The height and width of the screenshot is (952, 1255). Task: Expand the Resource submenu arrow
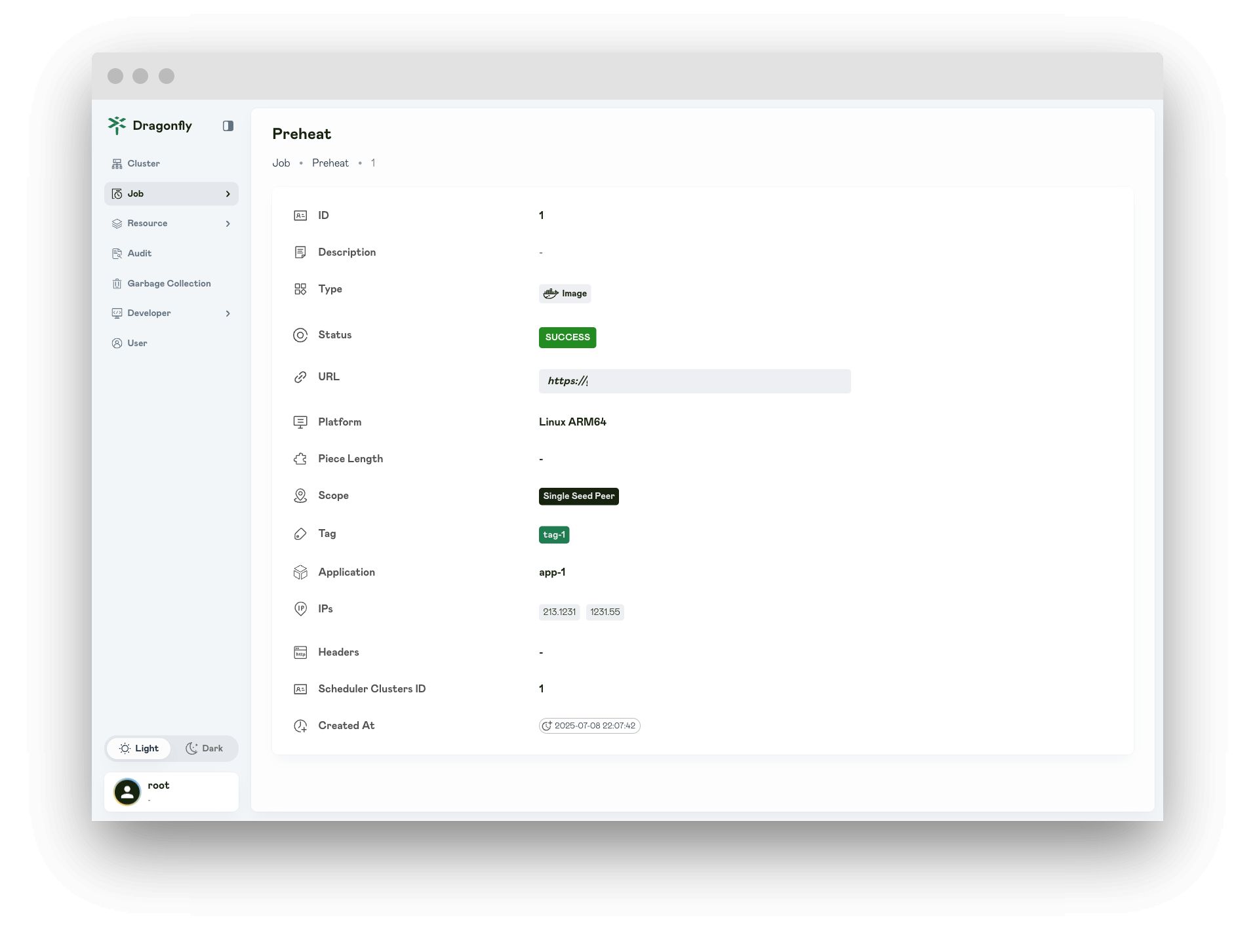(228, 224)
